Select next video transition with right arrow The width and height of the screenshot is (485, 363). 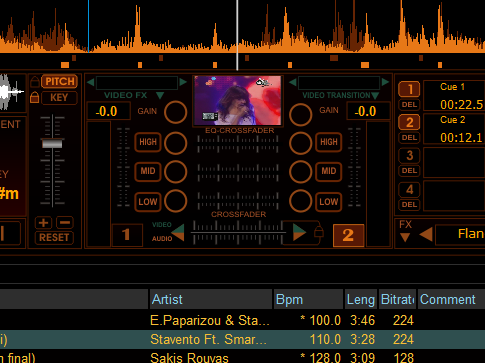point(385,82)
